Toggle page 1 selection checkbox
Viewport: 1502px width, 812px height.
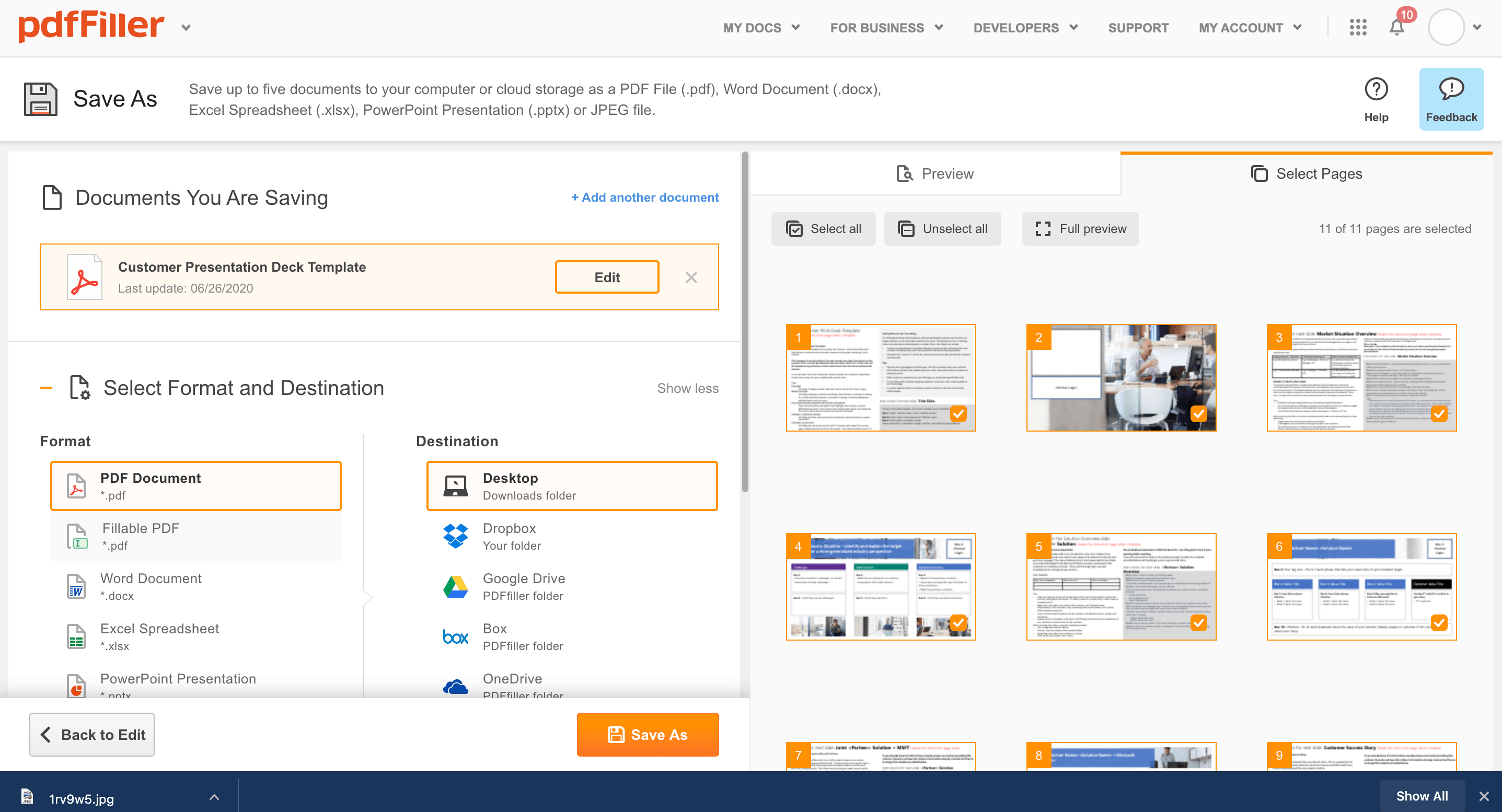tap(958, 414)
